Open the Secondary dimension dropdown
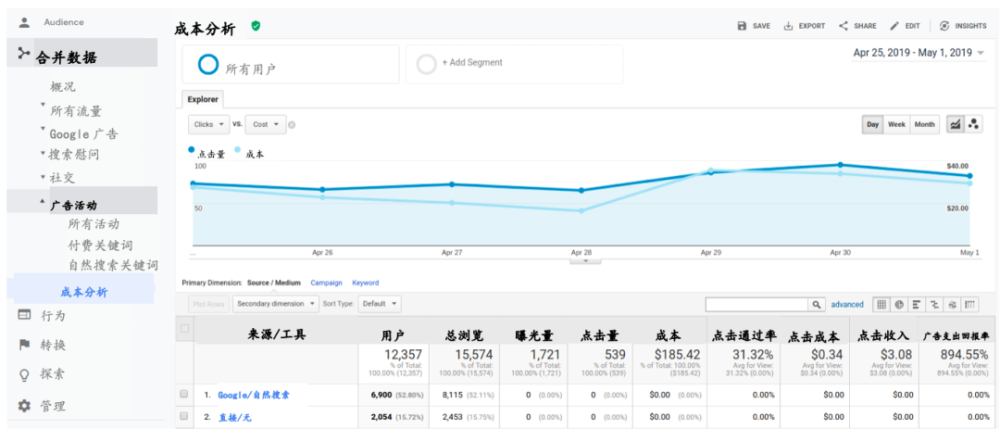The height and width of the screenshot is (441, 1000). coord(276,304)
